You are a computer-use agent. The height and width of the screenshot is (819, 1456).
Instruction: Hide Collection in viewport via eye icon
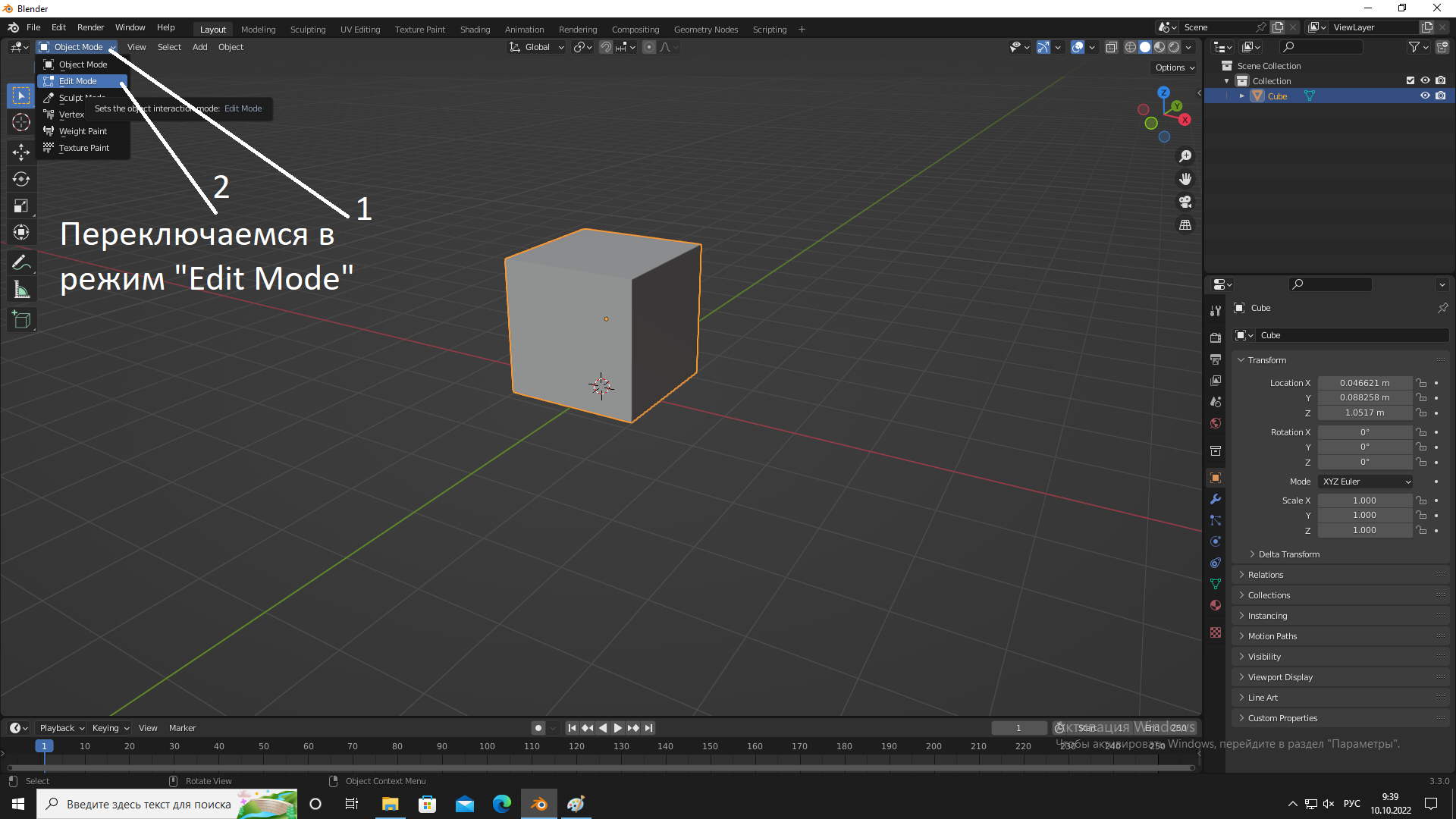(x=1425, y=80)
